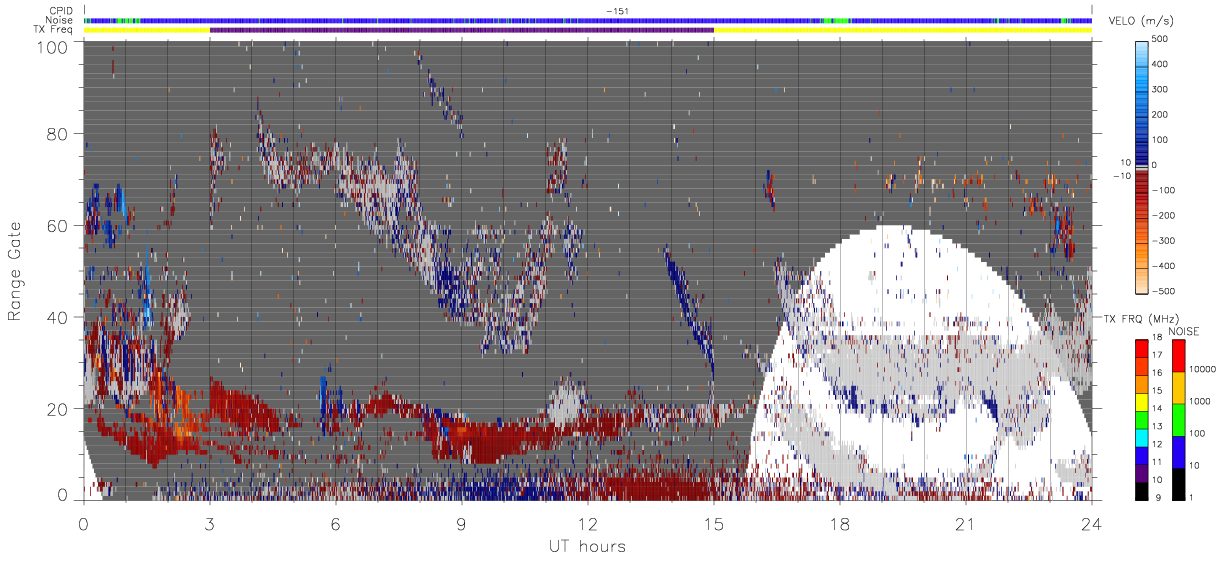Click the '15' tick on UT hours axis

click(713, 524)
